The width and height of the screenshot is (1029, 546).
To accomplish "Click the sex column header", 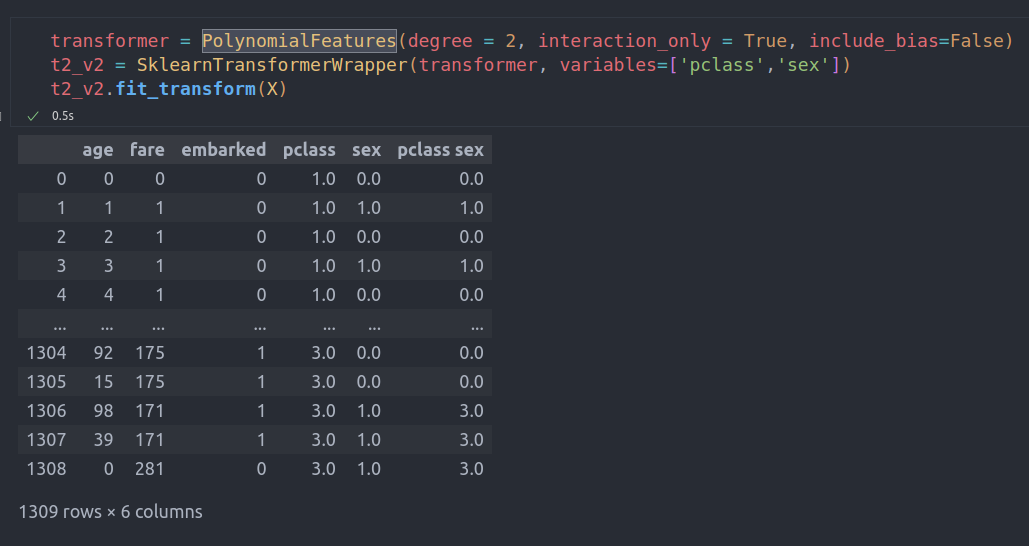I will pos(366,150).
